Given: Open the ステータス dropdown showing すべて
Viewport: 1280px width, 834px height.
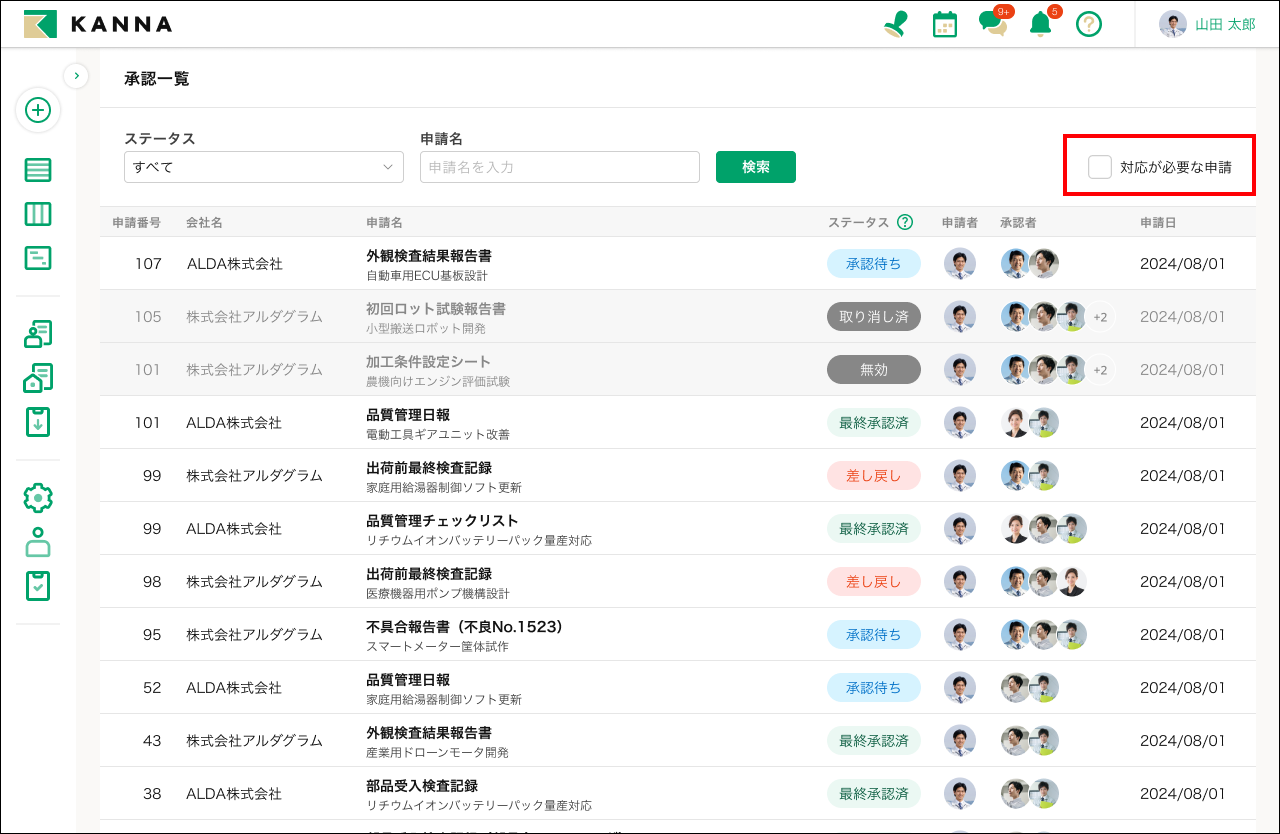Looking at the screenshot, I should click(x=263, y=167).
